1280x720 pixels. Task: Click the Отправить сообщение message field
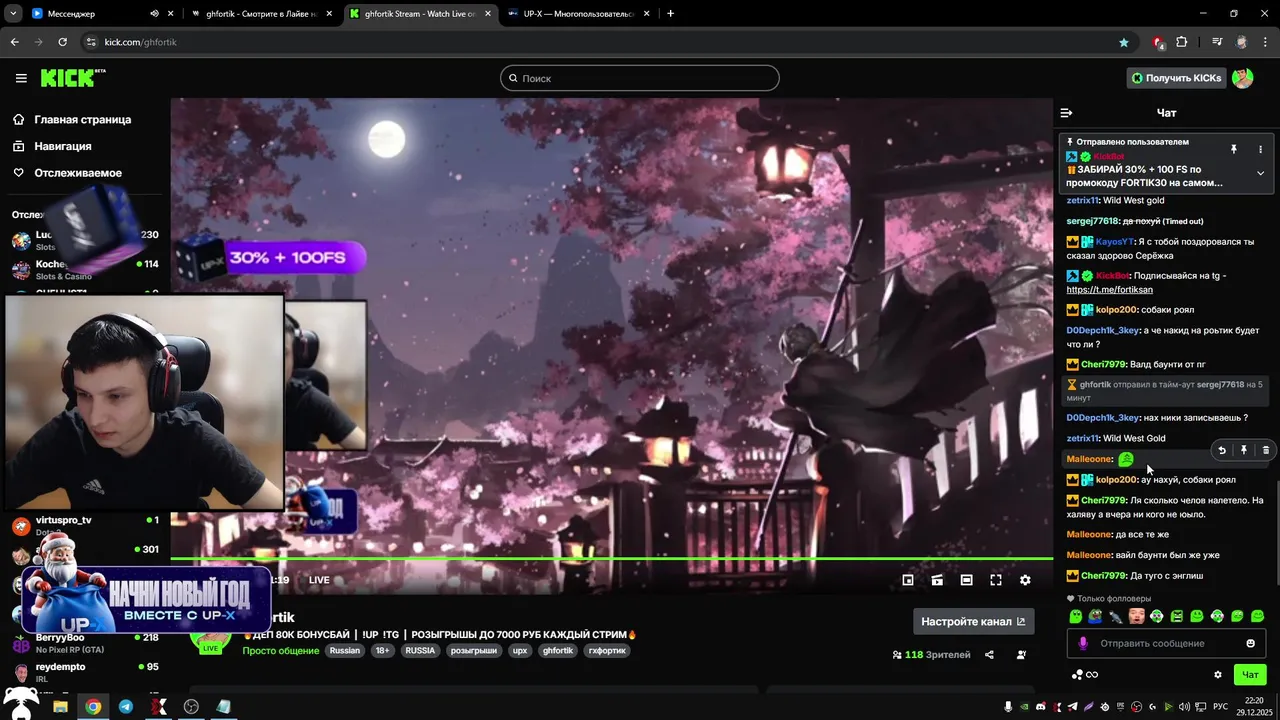point(1166,643)
